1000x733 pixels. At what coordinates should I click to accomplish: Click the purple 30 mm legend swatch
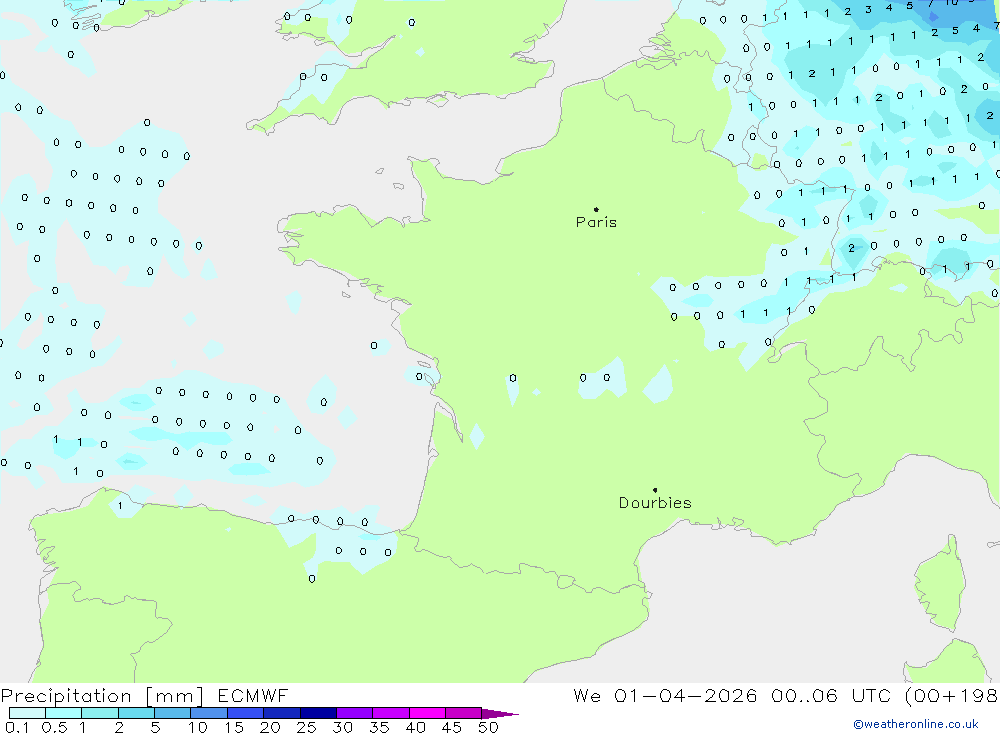[355, 713]
